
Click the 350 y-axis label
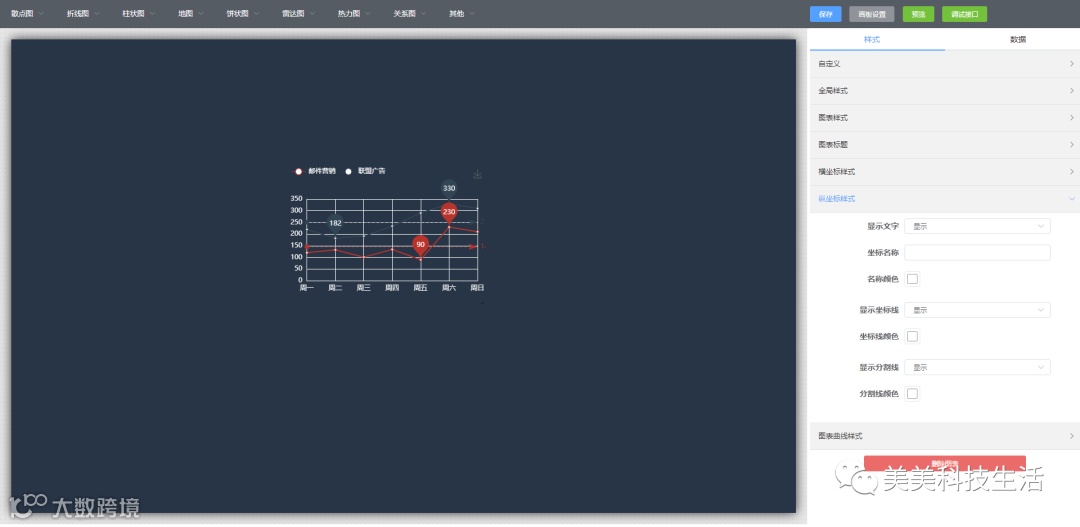pyautogui.click(x=297, y=198)
